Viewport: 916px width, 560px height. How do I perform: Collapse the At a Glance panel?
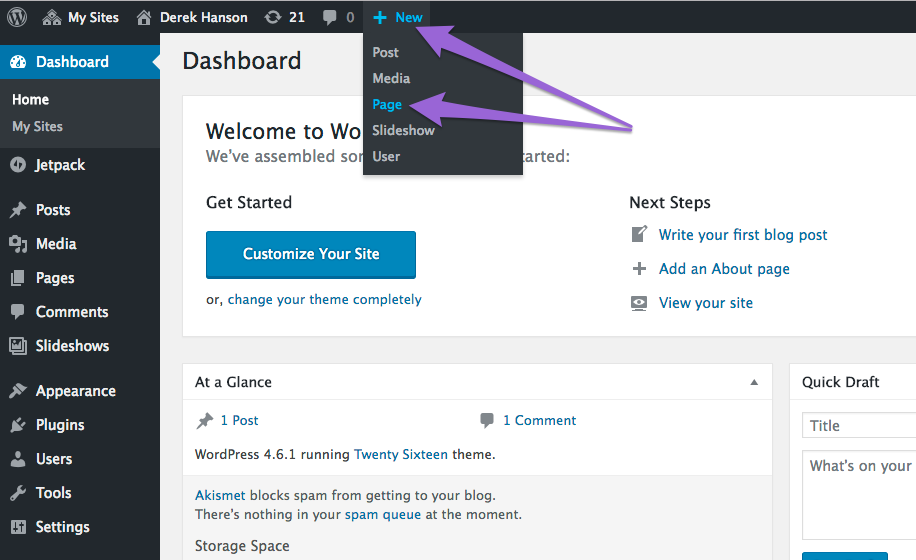tap(754, 382)
